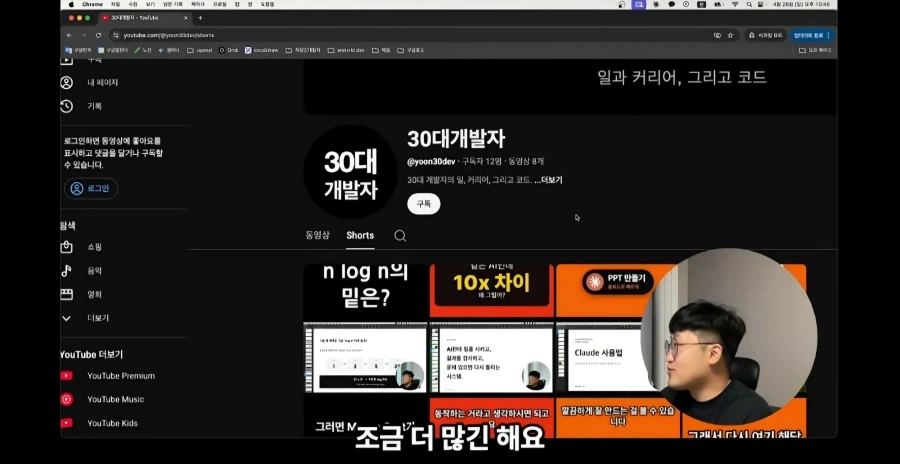Click the 로그인 sign-in button
The image size is (900, 464).
(x=91, y=188)
